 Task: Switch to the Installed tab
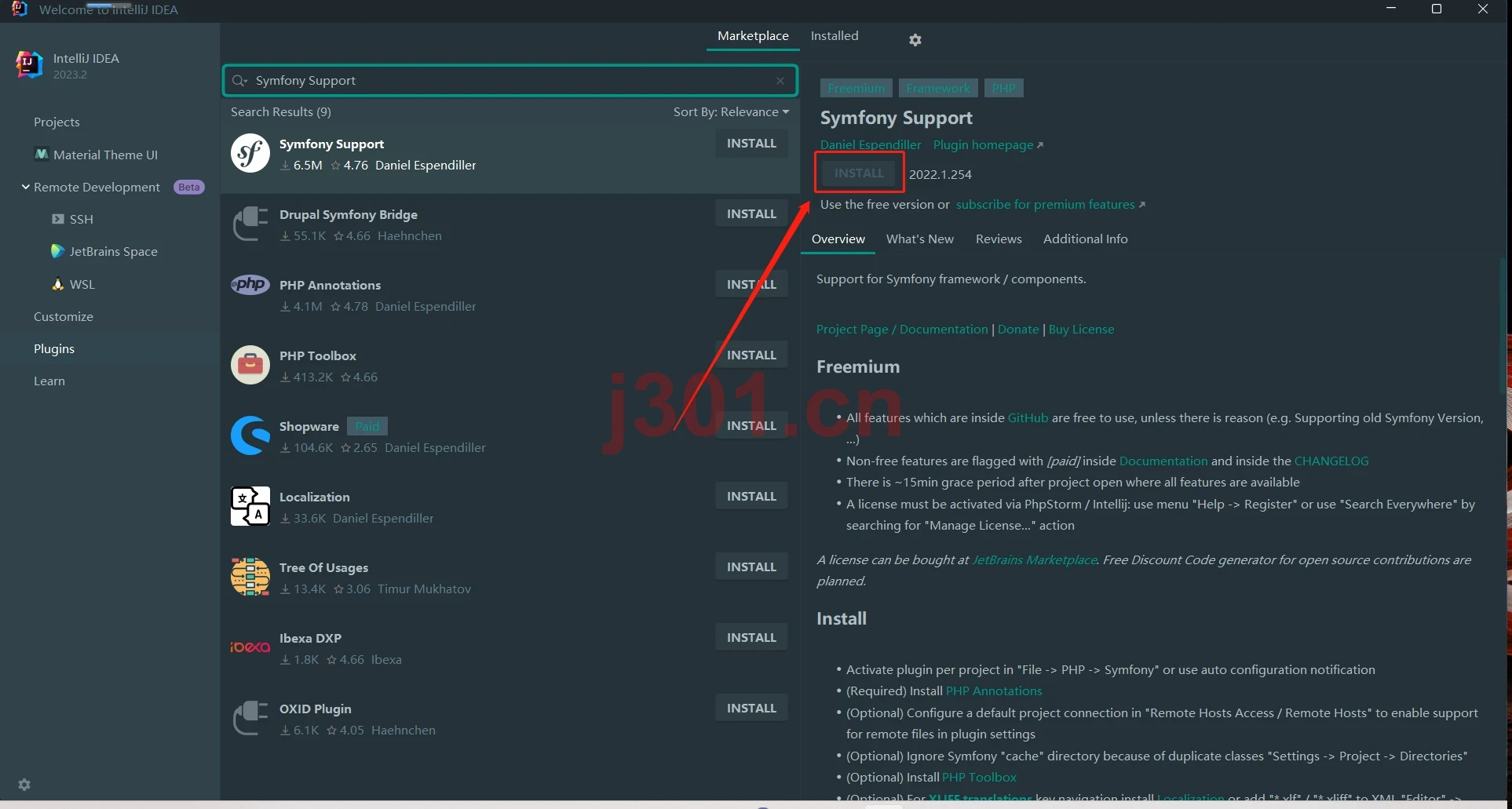tap(835, 36)
